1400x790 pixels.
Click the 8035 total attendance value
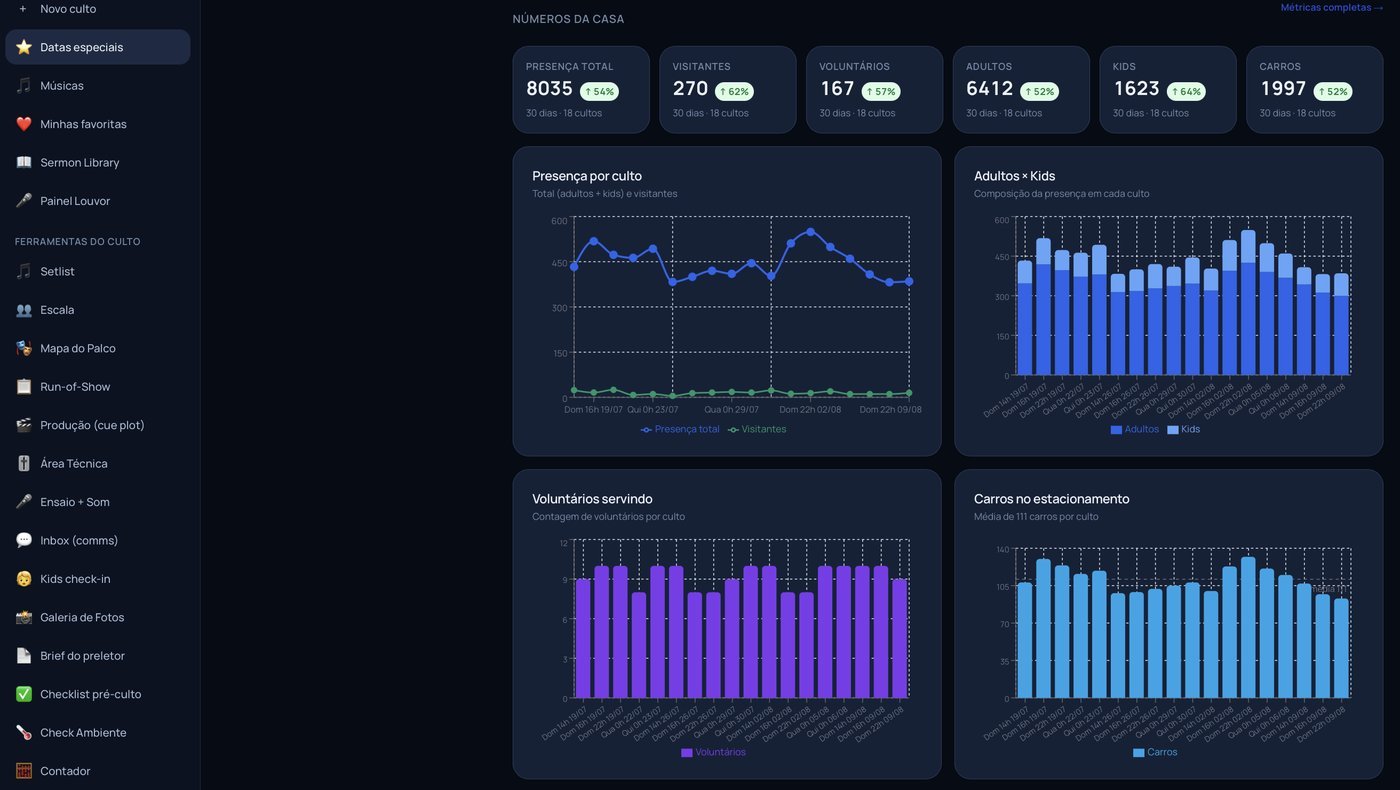click(549, 89)
